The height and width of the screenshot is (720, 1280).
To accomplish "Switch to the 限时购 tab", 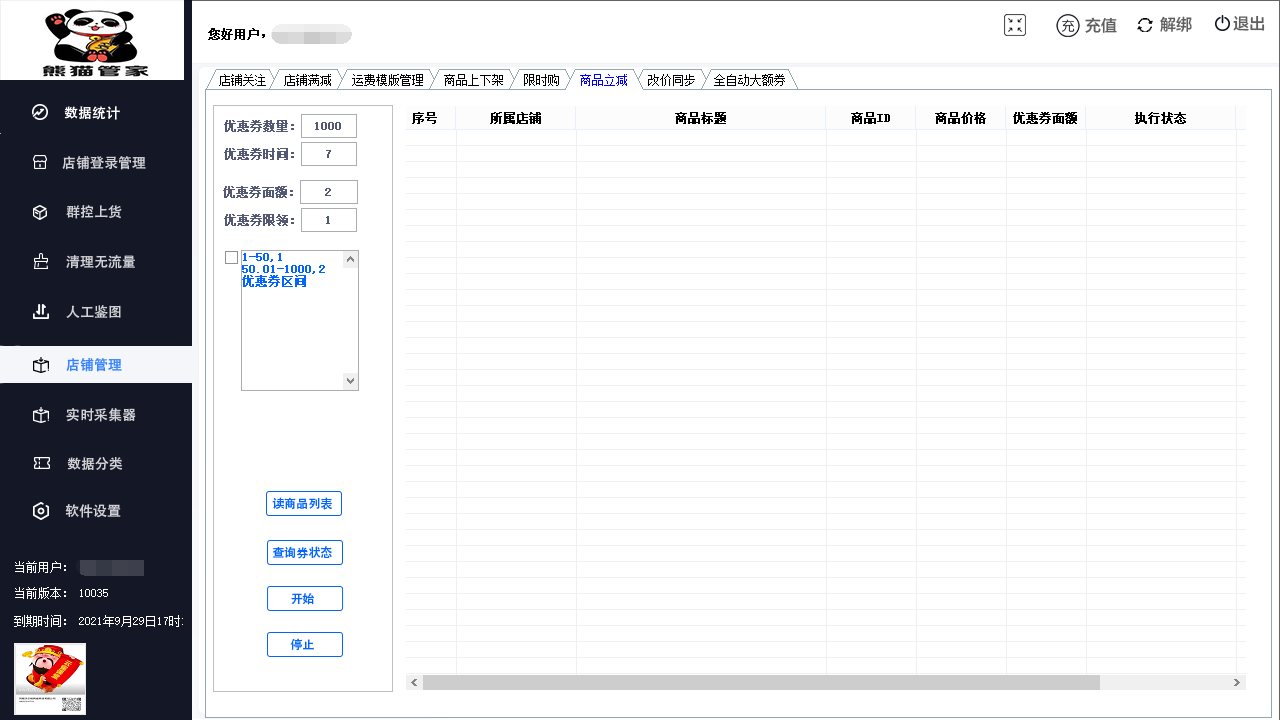I will (x=541, y=80).
